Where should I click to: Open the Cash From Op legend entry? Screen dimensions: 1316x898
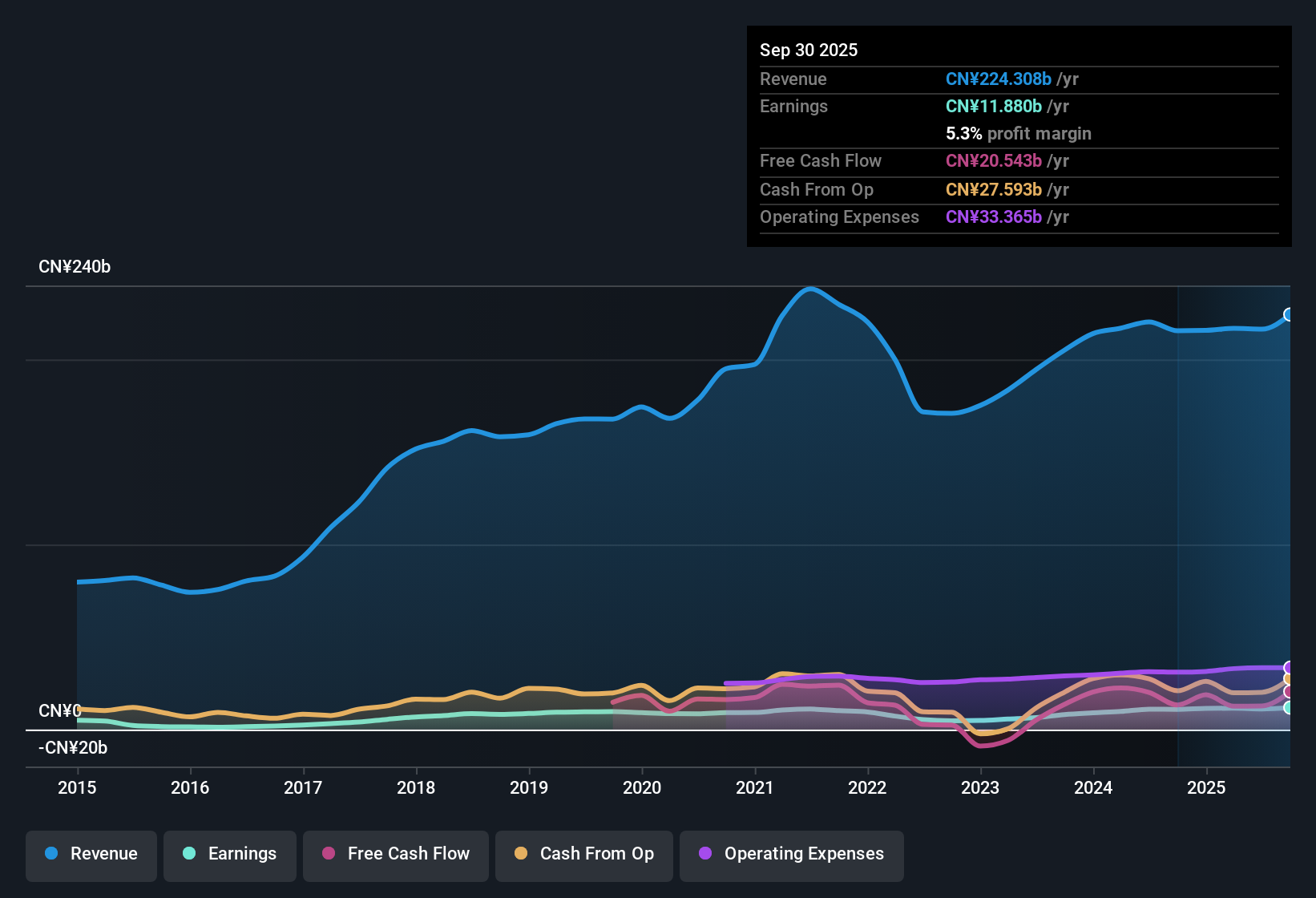tap(583, 854)
